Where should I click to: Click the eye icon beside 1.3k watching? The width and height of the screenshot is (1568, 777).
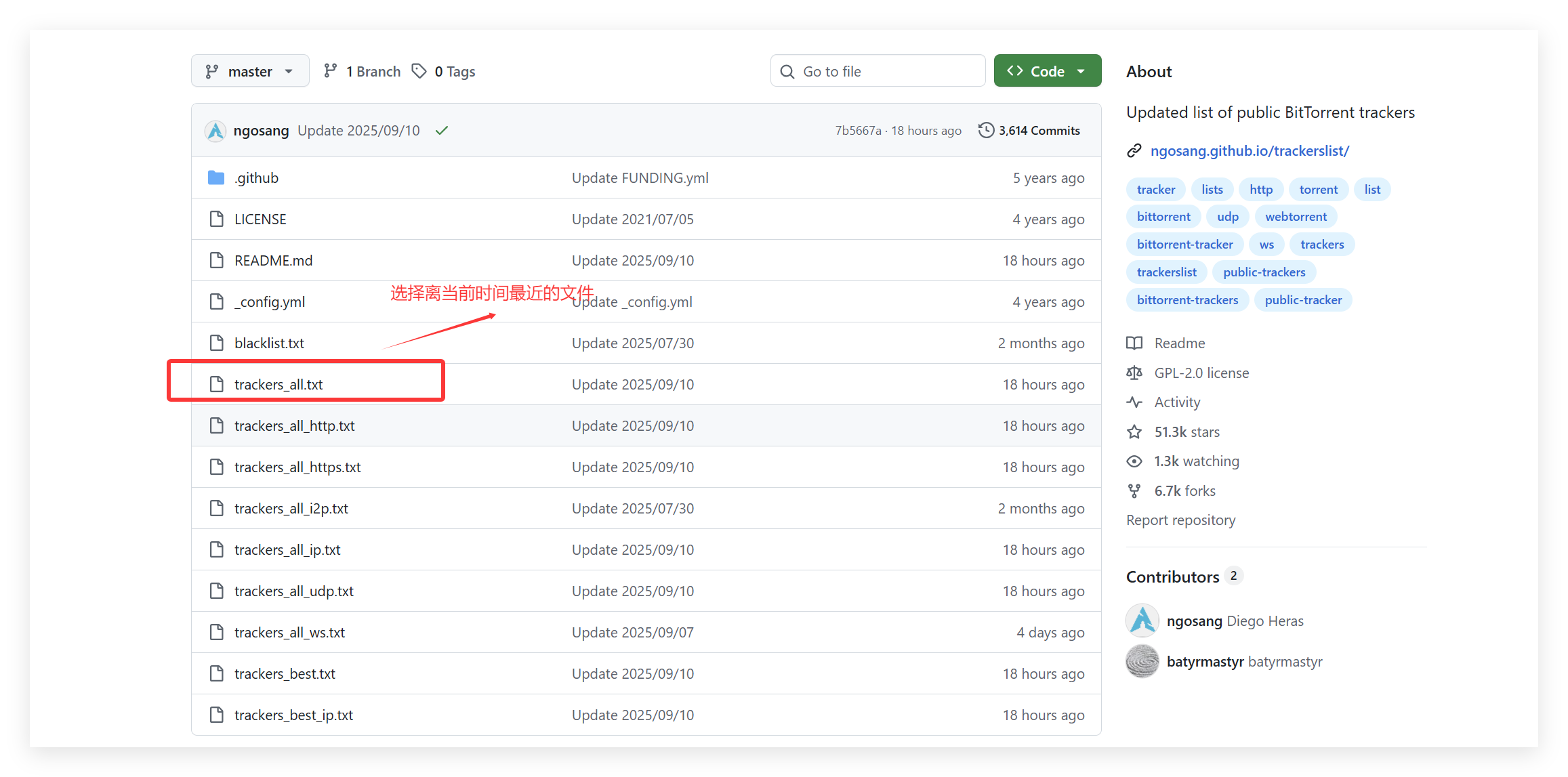[1134, 461]
